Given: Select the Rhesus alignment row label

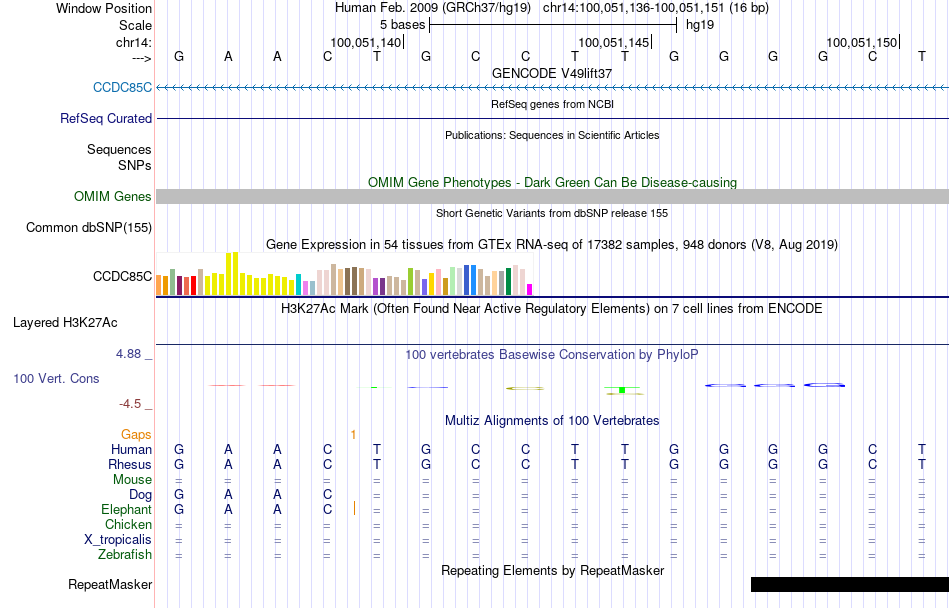Looking at the screenshot, I should click(130, 464).
